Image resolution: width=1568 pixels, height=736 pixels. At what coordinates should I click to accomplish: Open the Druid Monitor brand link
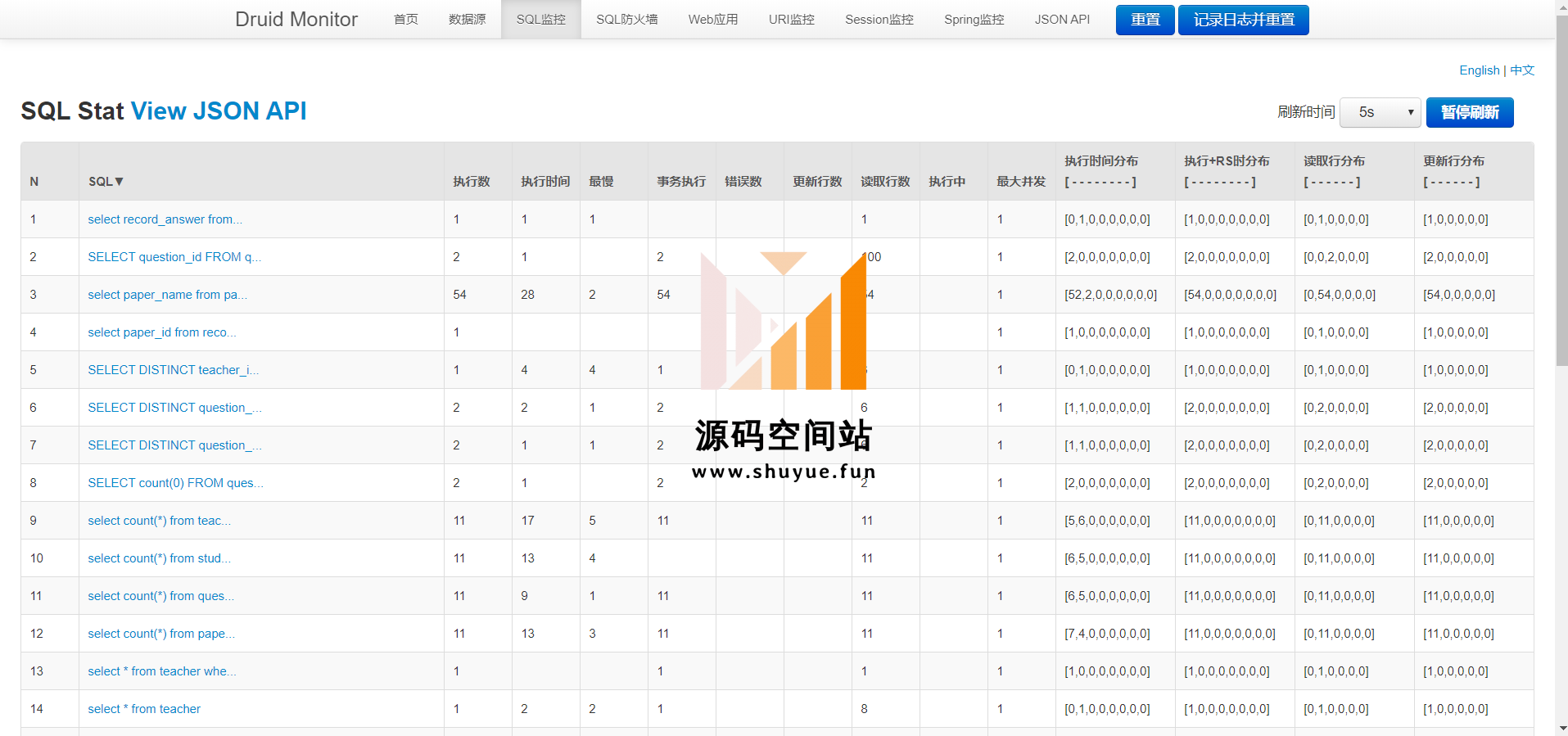click(296, 19)
